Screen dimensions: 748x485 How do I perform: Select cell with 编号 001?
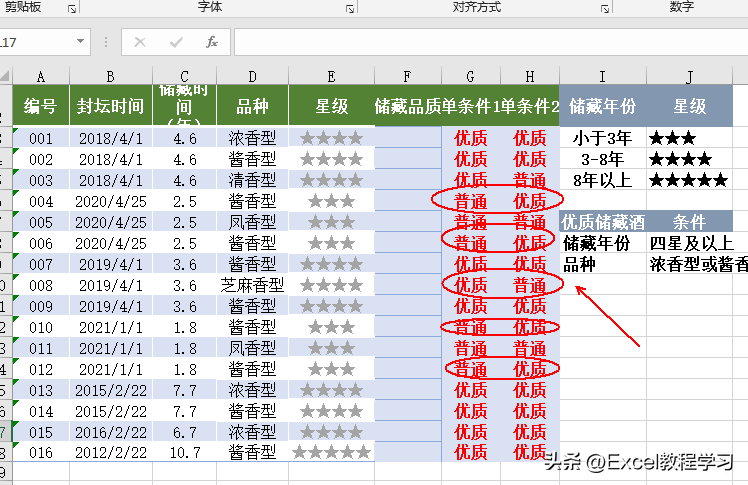[x=41, y=138]
